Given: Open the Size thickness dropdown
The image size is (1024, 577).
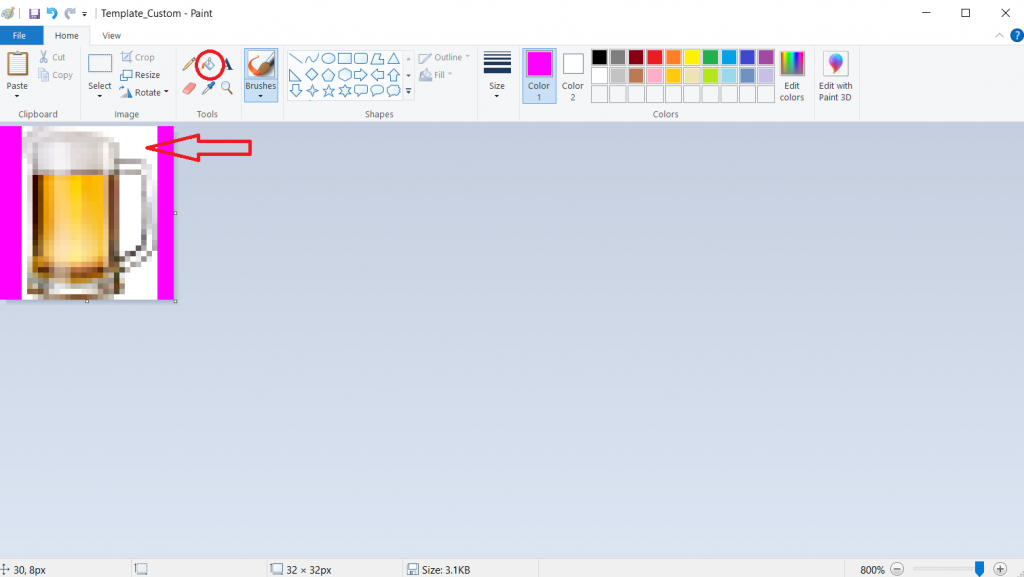Looking at the screenshot, I should tap(497, 75).
